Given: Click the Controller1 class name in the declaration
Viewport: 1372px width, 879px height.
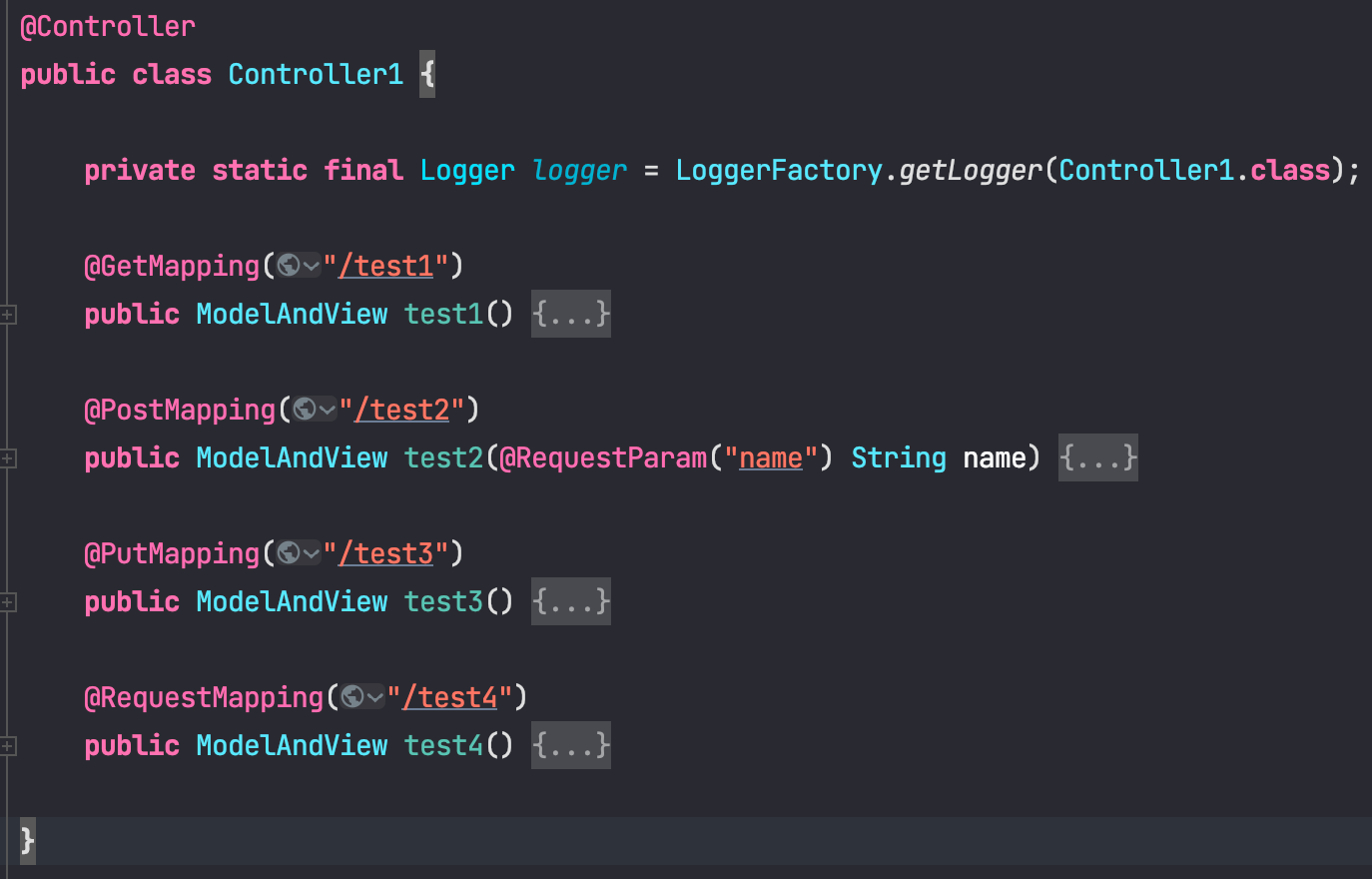Looking at the screenshot, I should 316,74.
